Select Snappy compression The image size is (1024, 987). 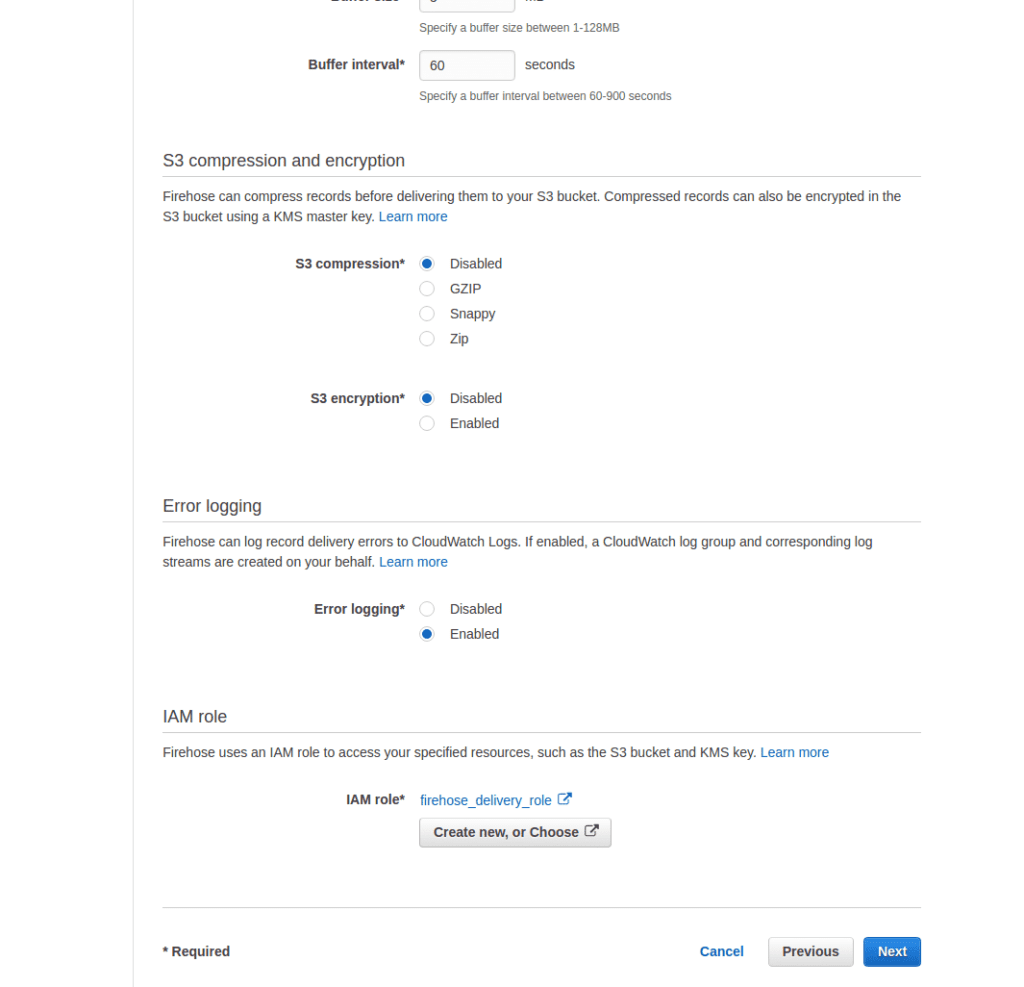pos(427,313)
